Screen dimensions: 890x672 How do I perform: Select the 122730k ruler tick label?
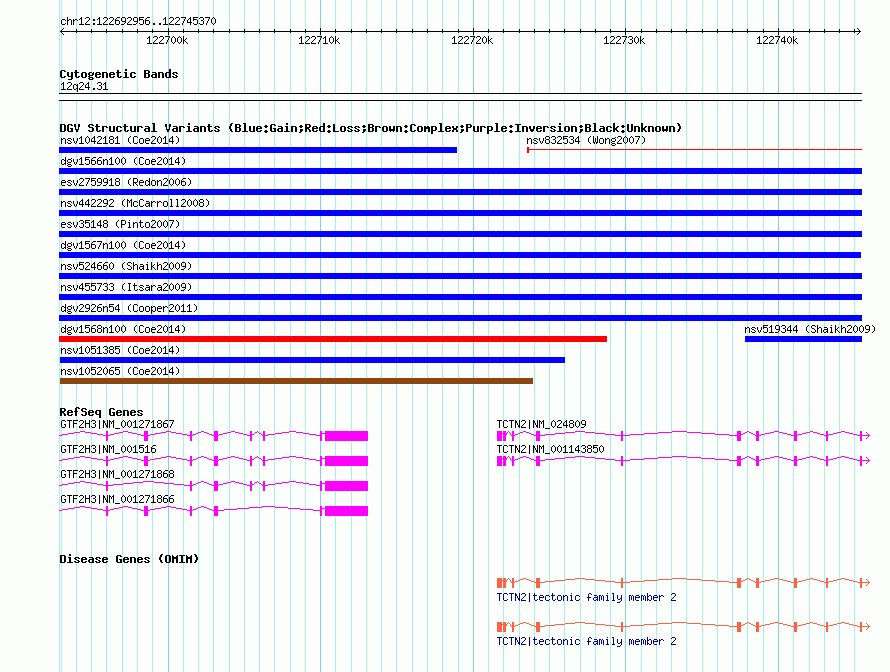pyautogui.click(x=624, y=40)
